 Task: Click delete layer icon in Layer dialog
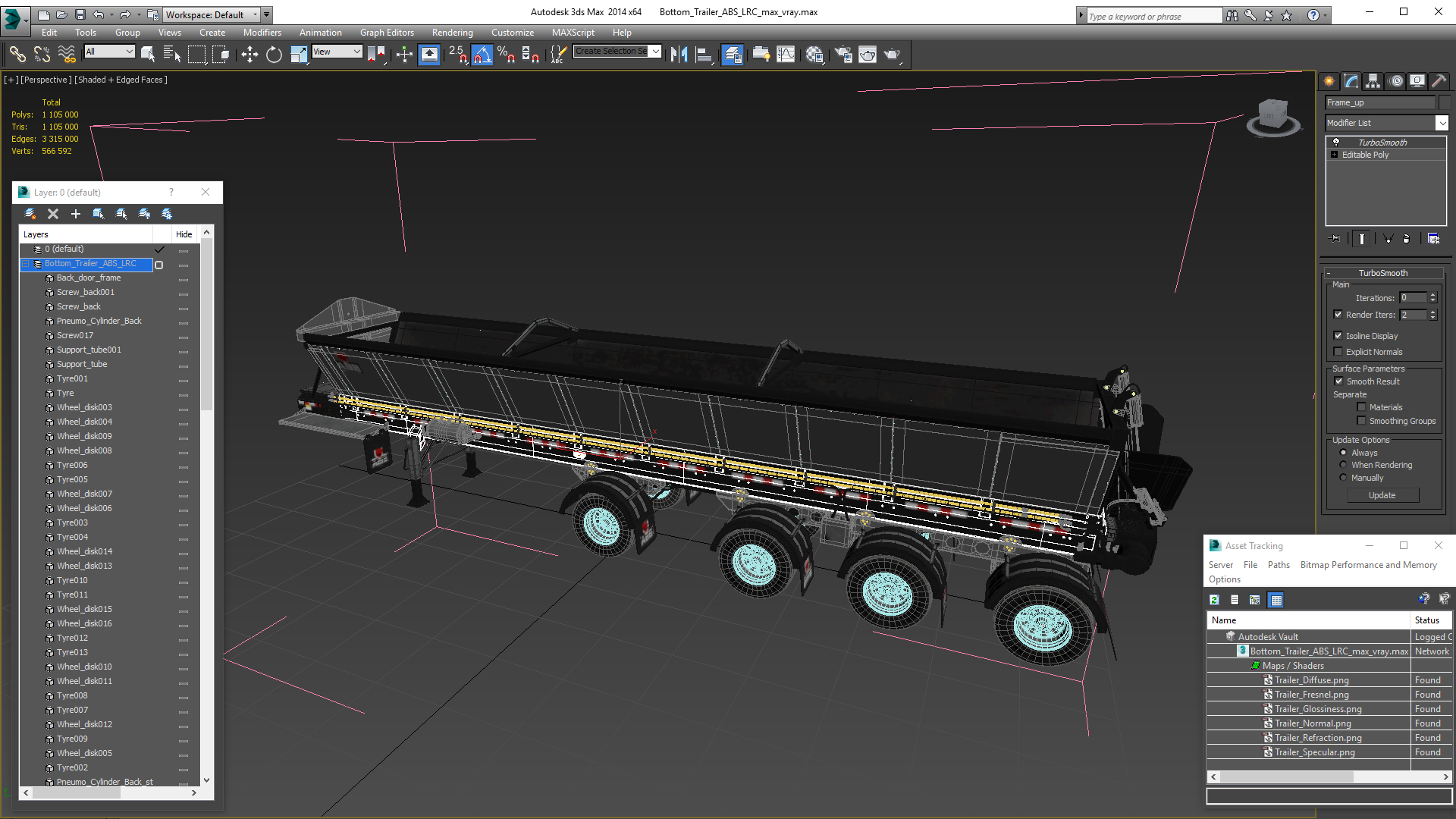pyautogui.click(x=53, y=214)
